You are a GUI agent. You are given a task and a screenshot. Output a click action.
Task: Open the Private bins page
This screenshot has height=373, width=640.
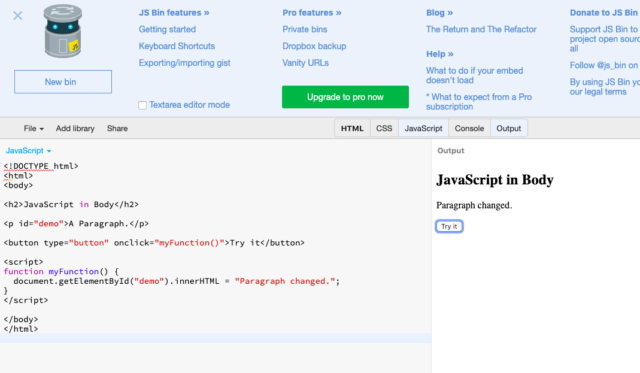(x=304, y=29)
